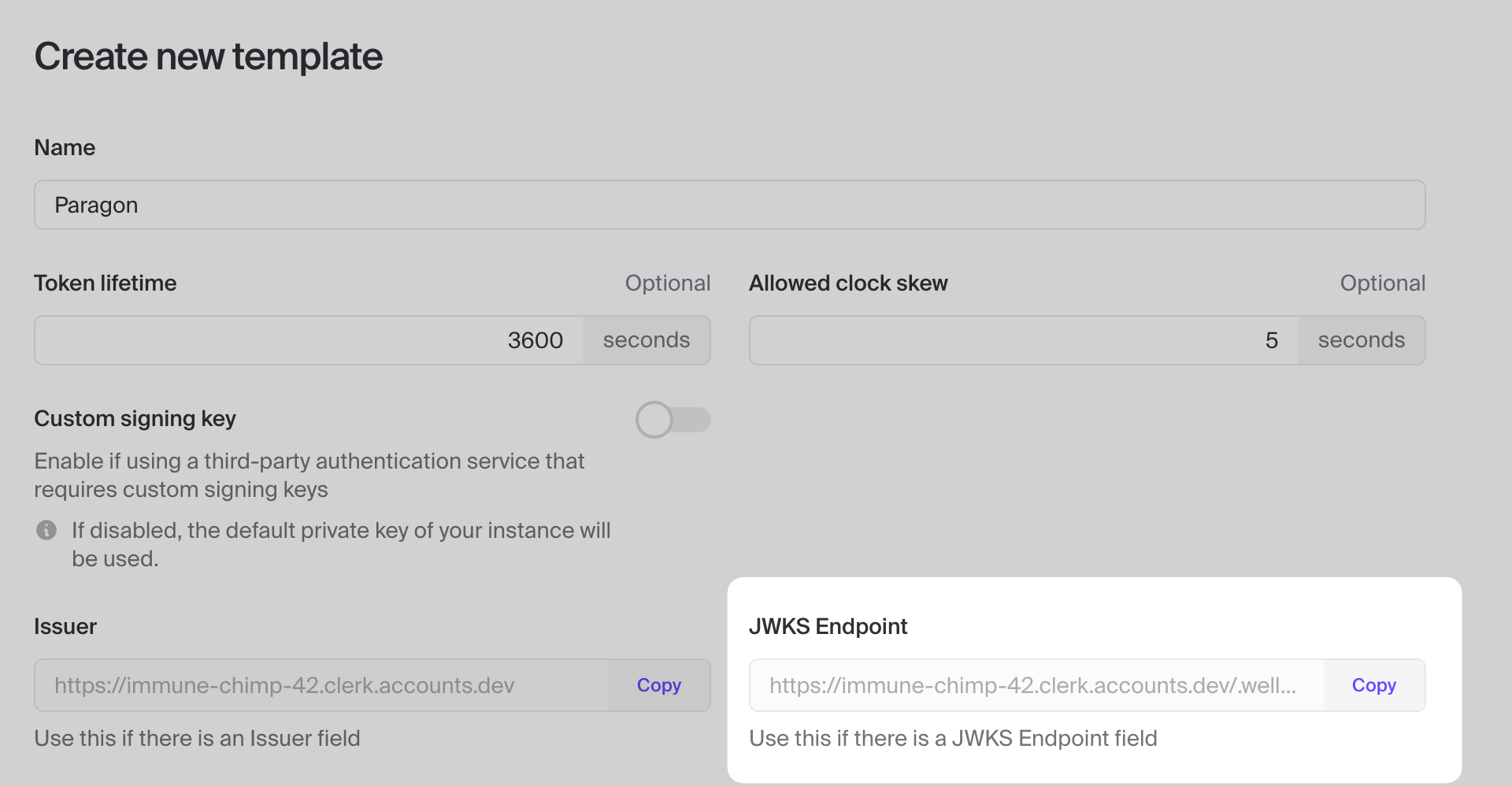The height and width of the screenshot is (786, 1512).
Task: Click the JWKS Endpoint label
Action: tap(828, 626)
